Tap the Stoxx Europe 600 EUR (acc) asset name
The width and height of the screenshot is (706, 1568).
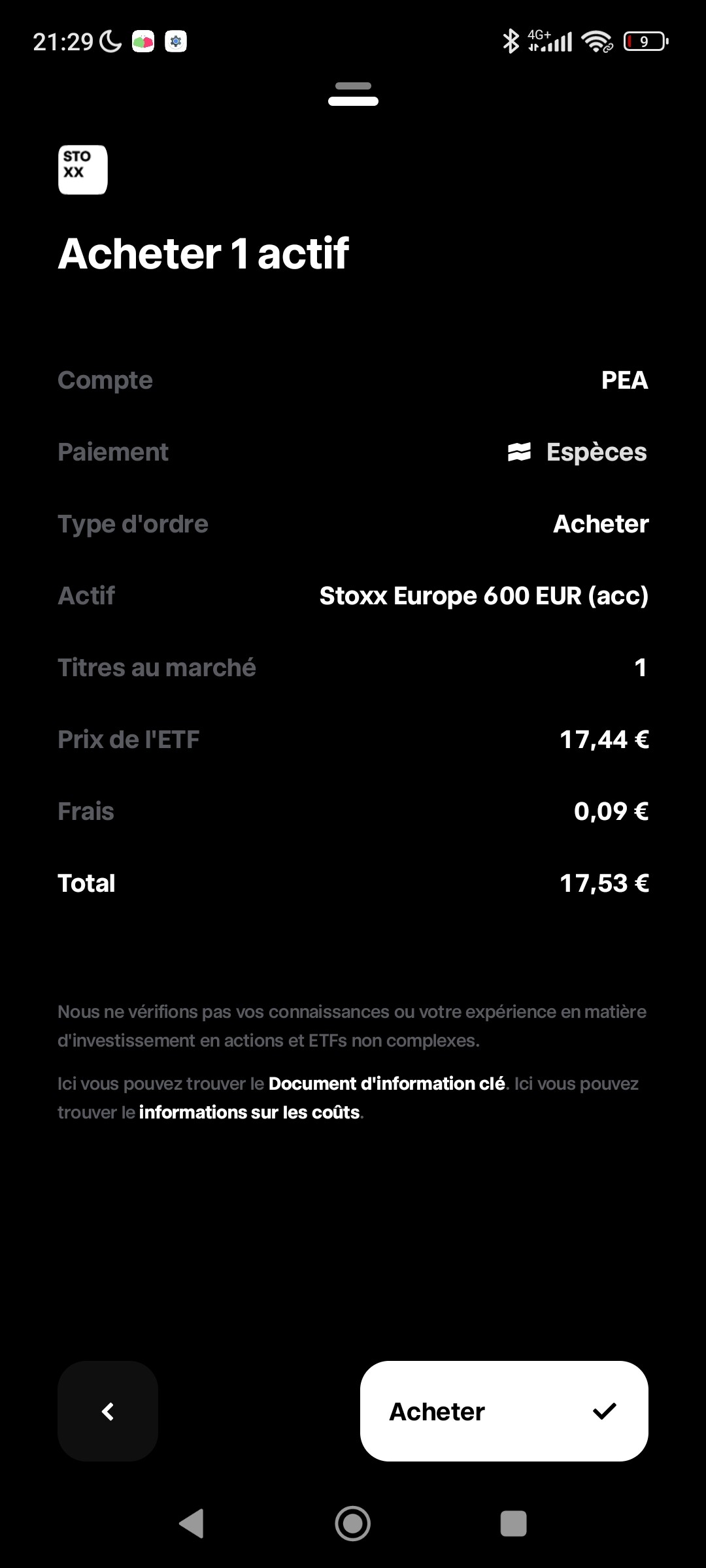[x=484, y=596]
